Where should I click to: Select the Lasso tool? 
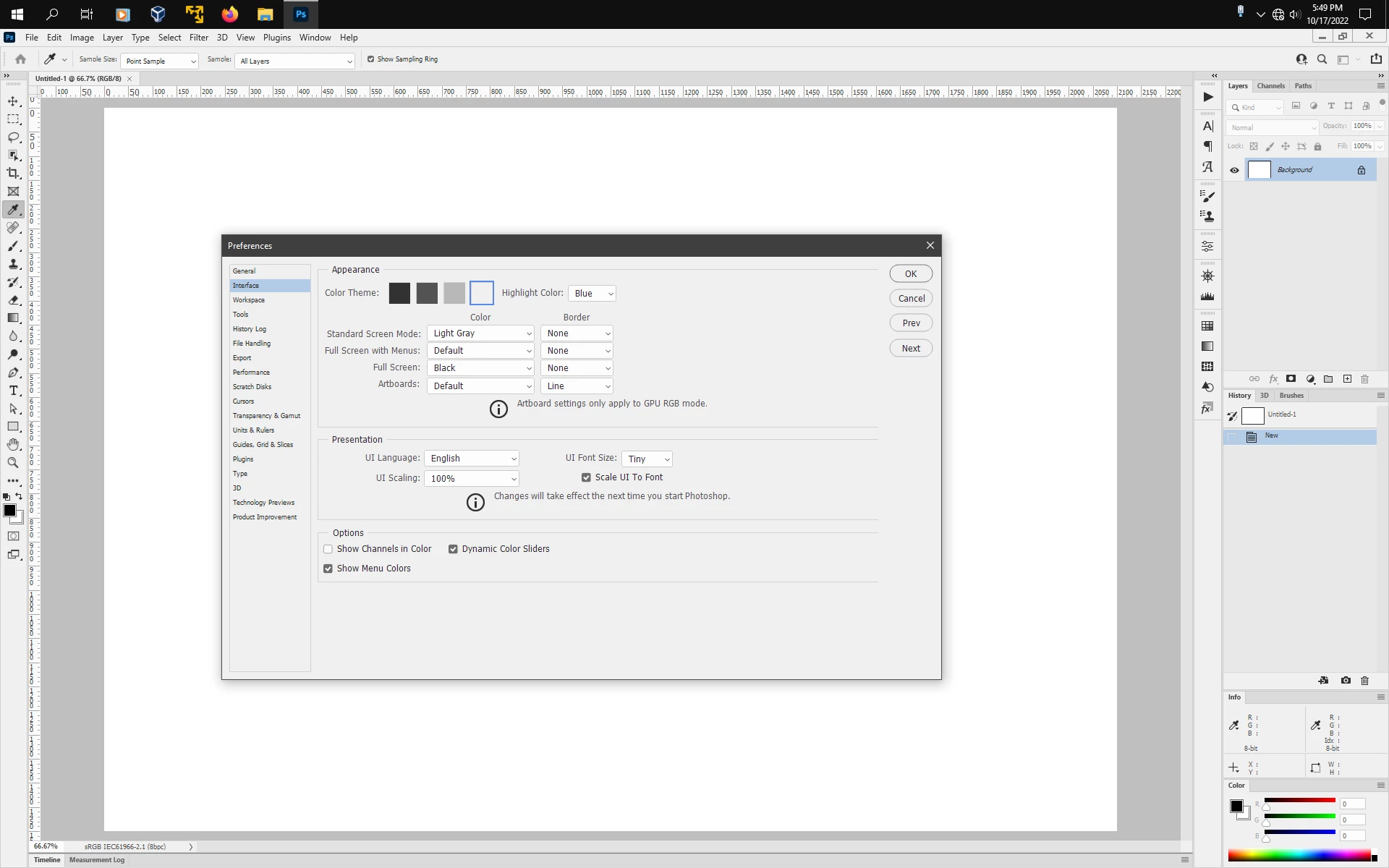[13, 137]
